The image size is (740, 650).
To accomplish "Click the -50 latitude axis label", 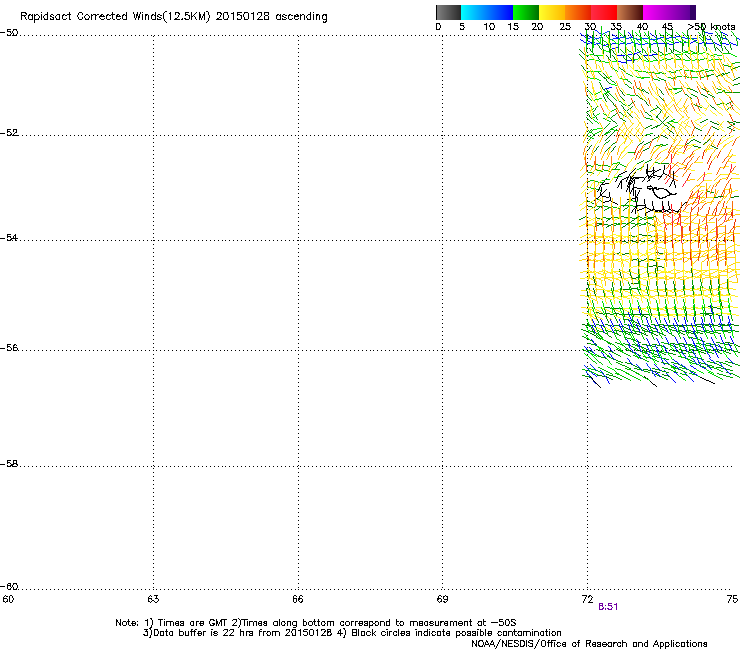I will click(9, 33).
